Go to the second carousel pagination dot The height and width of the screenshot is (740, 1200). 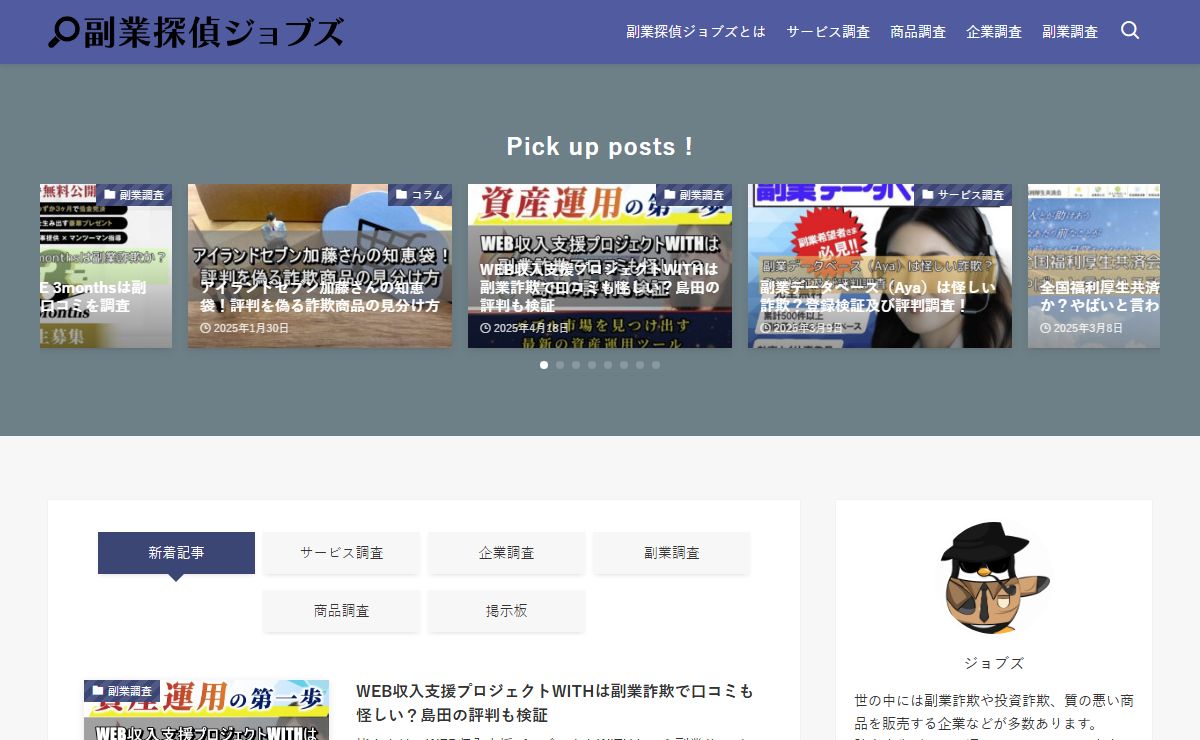click(560, 365)
